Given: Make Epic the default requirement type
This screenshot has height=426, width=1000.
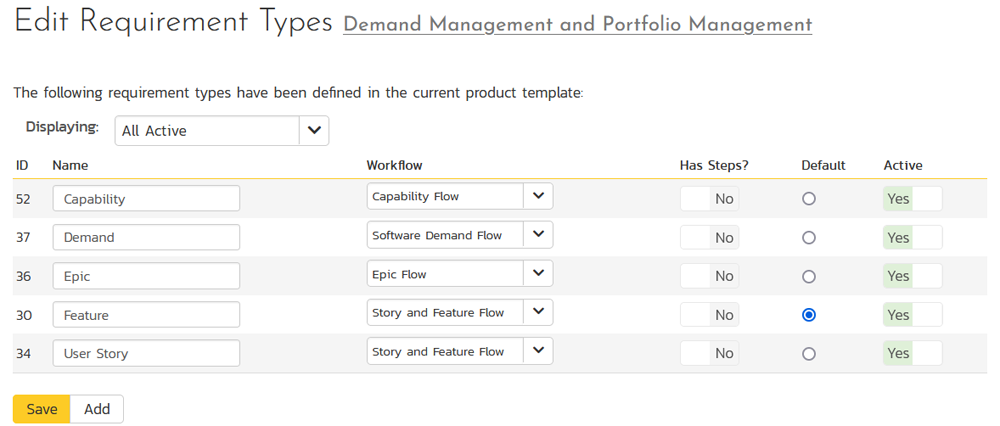Looking at the screenshot, I should [x=809, y=276].
